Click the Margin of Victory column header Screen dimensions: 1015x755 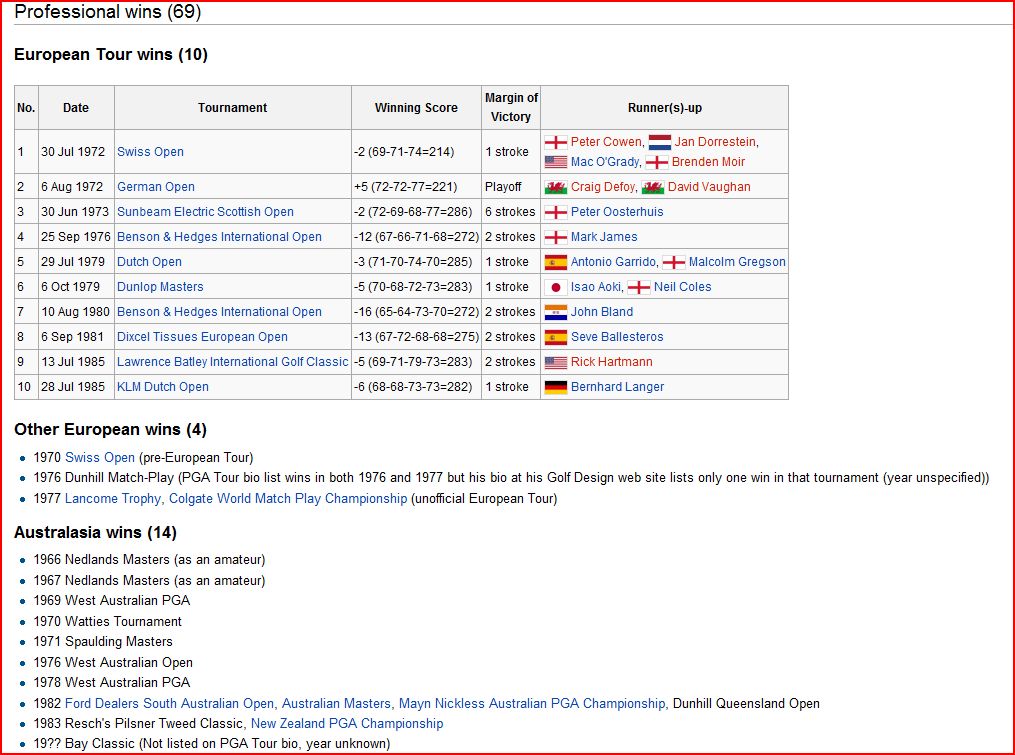pos(511,107)
